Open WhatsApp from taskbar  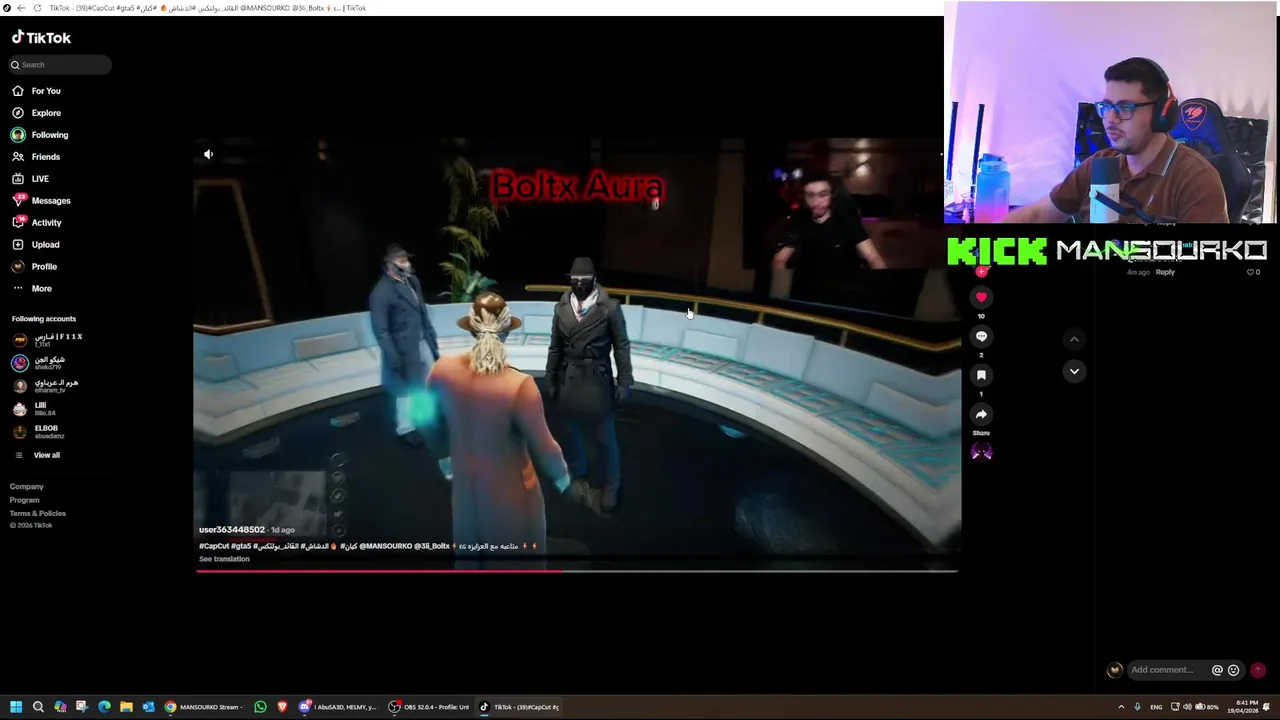pos(261,707)
